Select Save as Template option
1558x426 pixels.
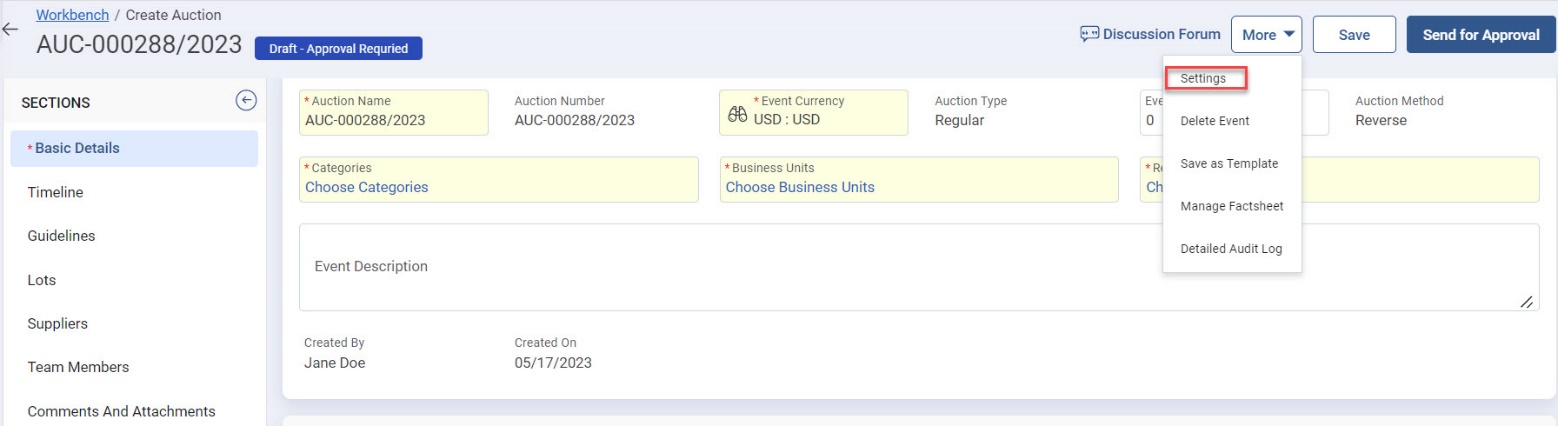pos(1229,164)
